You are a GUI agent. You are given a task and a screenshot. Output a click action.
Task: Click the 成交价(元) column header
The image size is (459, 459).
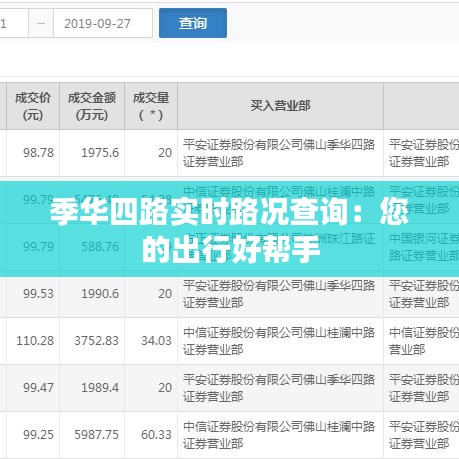(x=33, y=106)
